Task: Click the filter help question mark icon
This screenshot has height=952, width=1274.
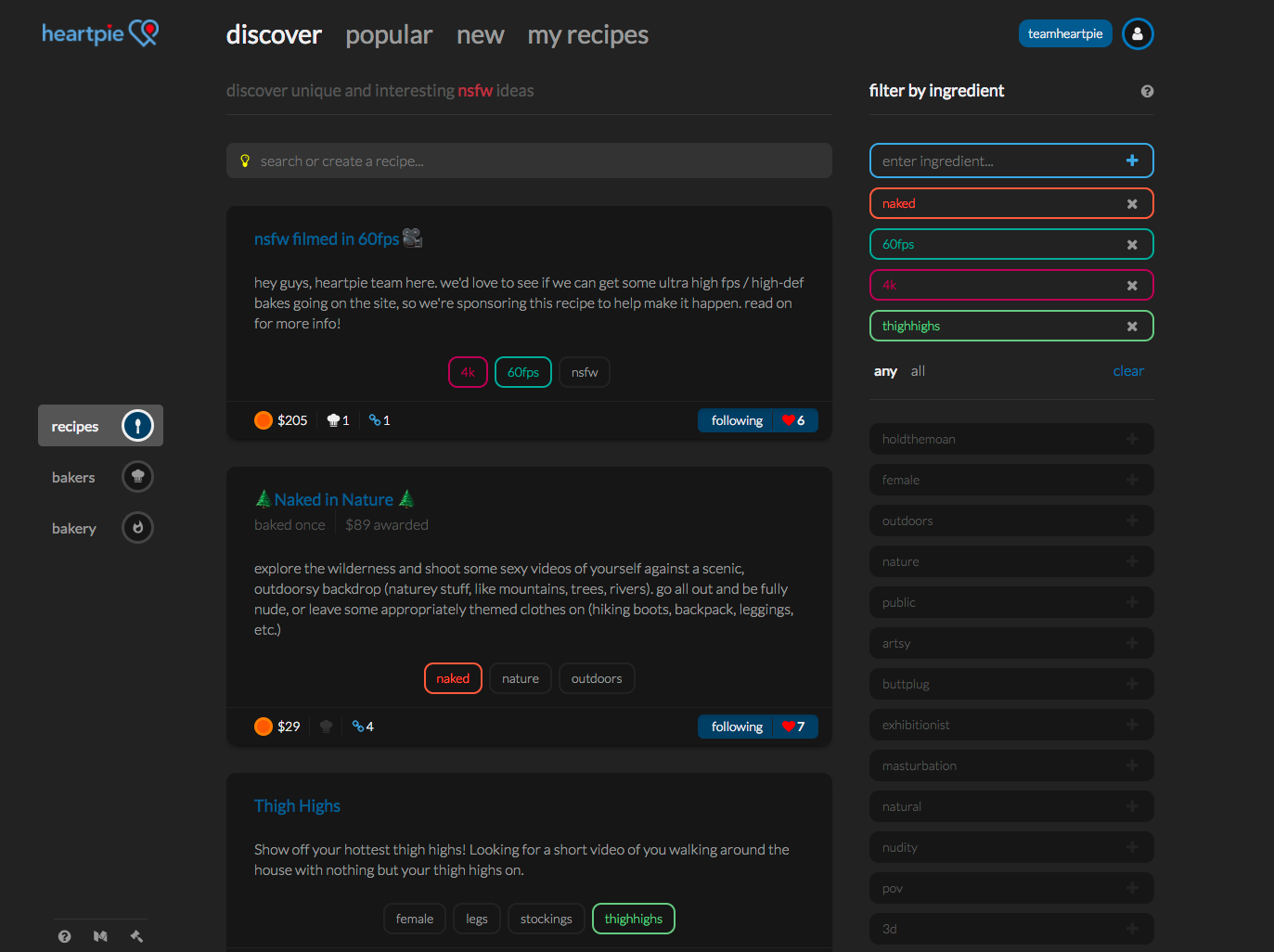Action: click(x=1147, y=91)
